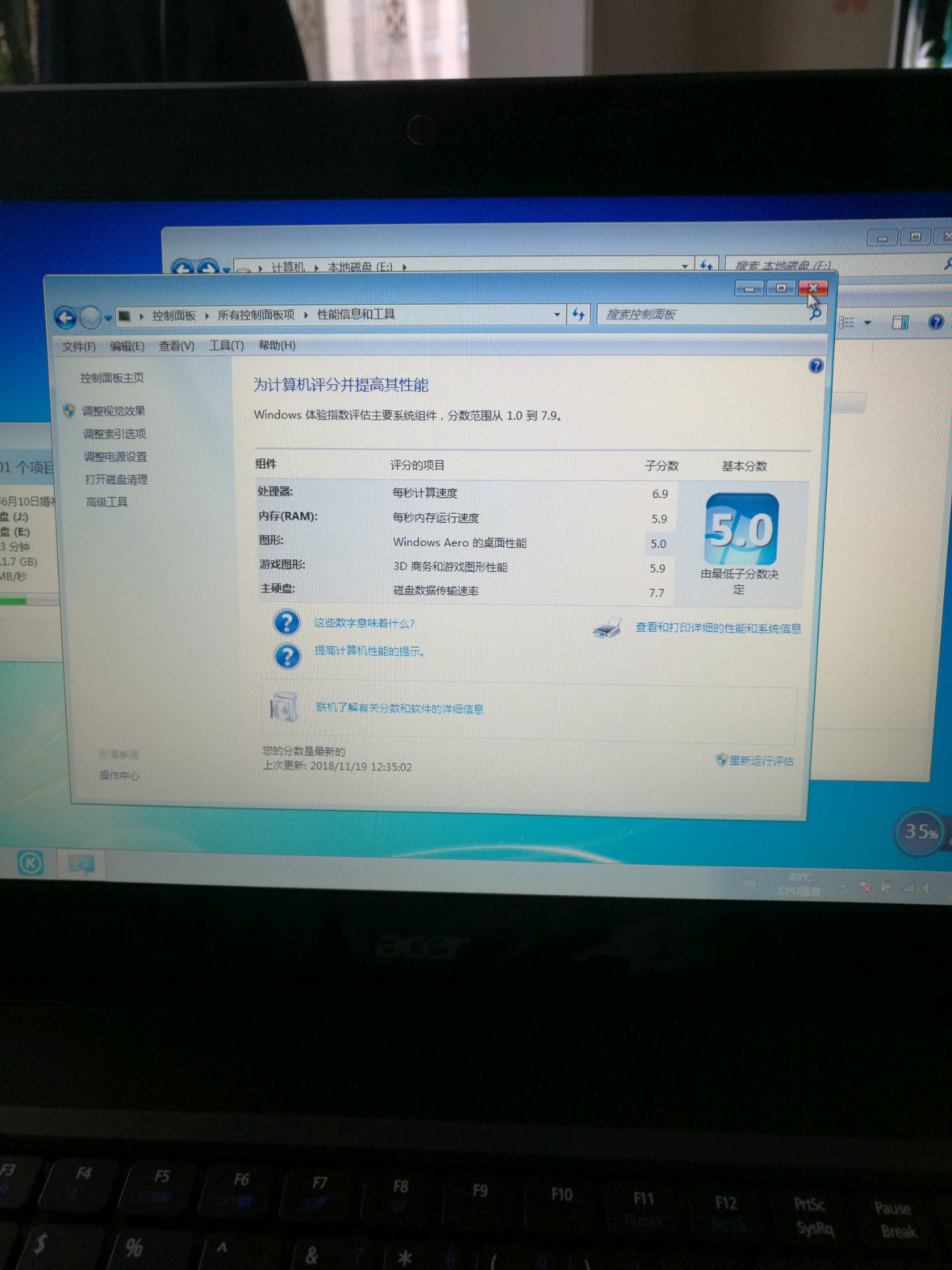Click the 5.0 base score badge
952x1270 pixels.
(742, 529)
